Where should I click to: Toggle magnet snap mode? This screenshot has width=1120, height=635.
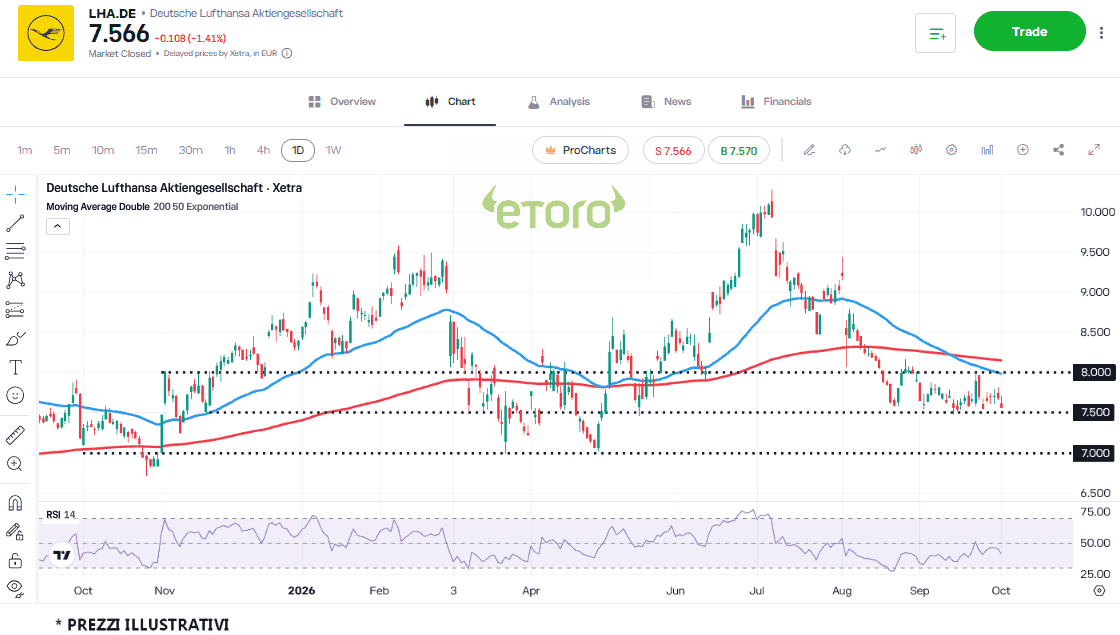[x=15, y=503]
